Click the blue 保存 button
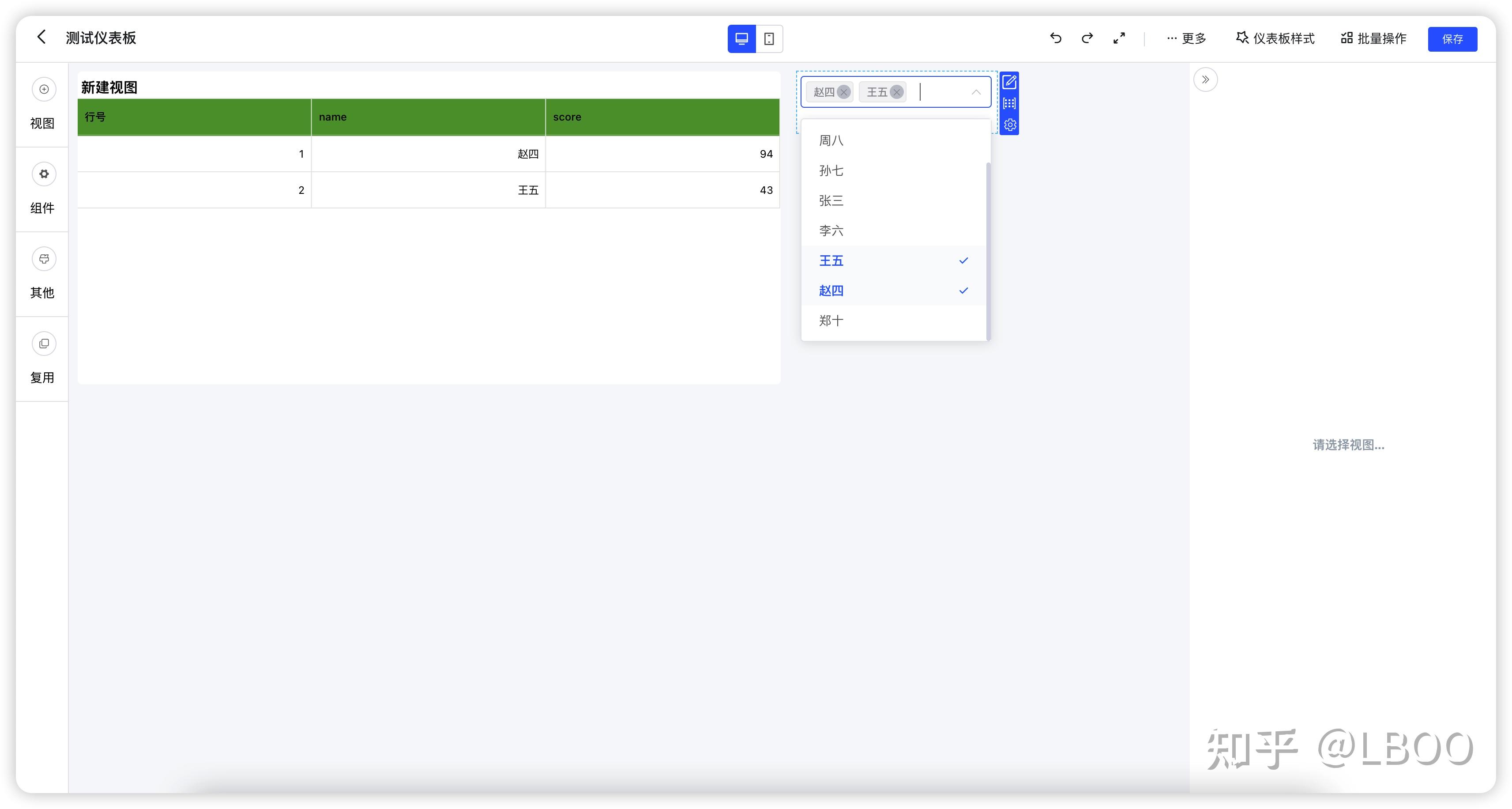This screenshot has height=809, width=1512. tap(1452, 39)
